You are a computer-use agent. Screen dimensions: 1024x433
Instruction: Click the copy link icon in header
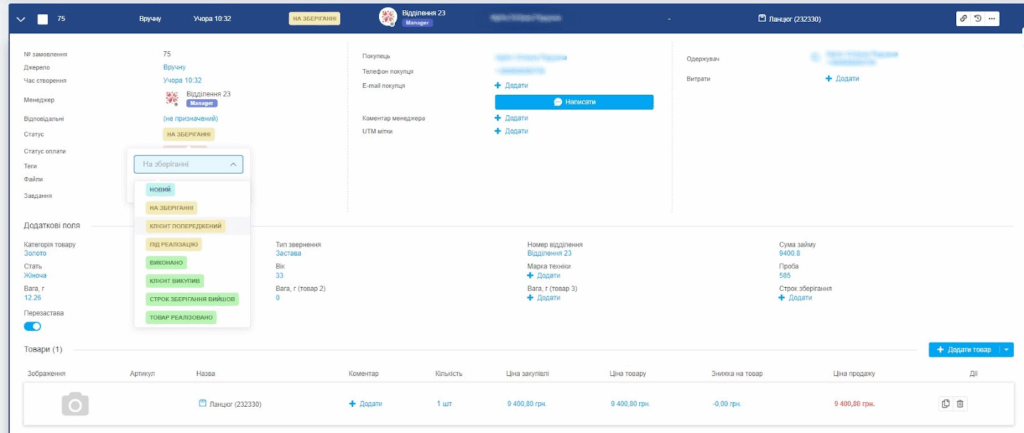pos(963,19)
